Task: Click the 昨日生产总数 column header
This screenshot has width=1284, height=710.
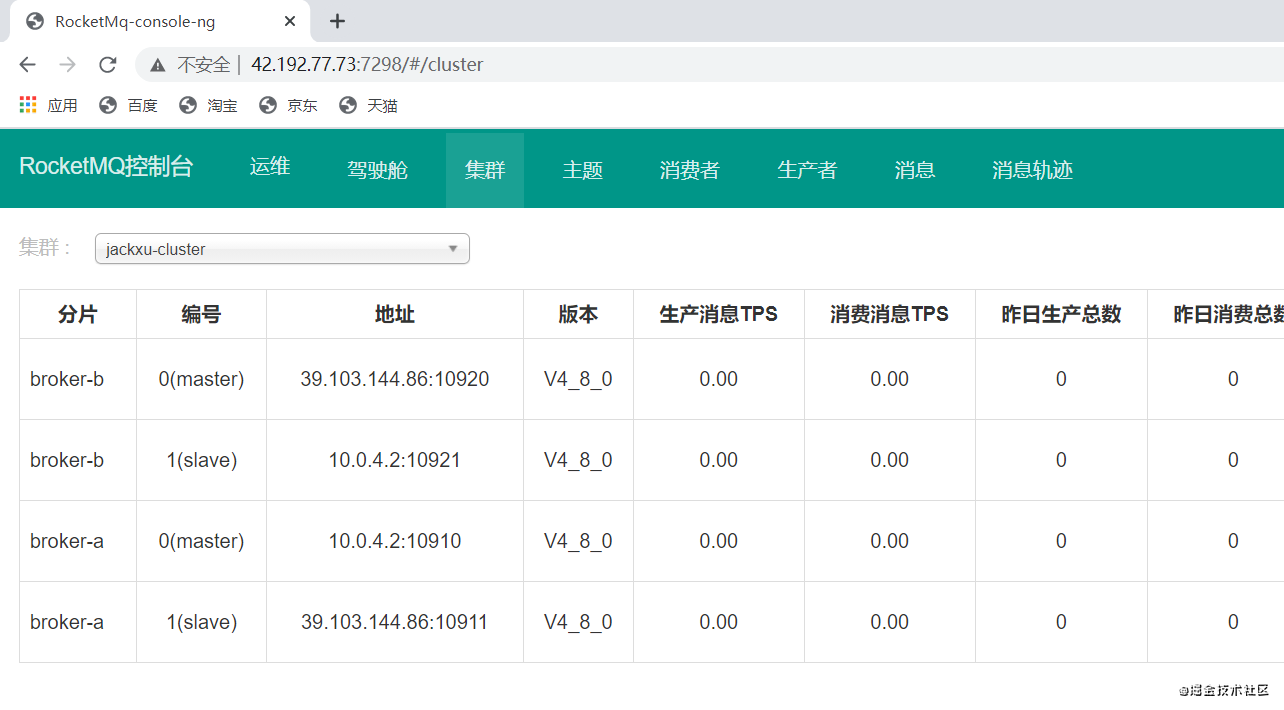Action: coord(1061,314)
